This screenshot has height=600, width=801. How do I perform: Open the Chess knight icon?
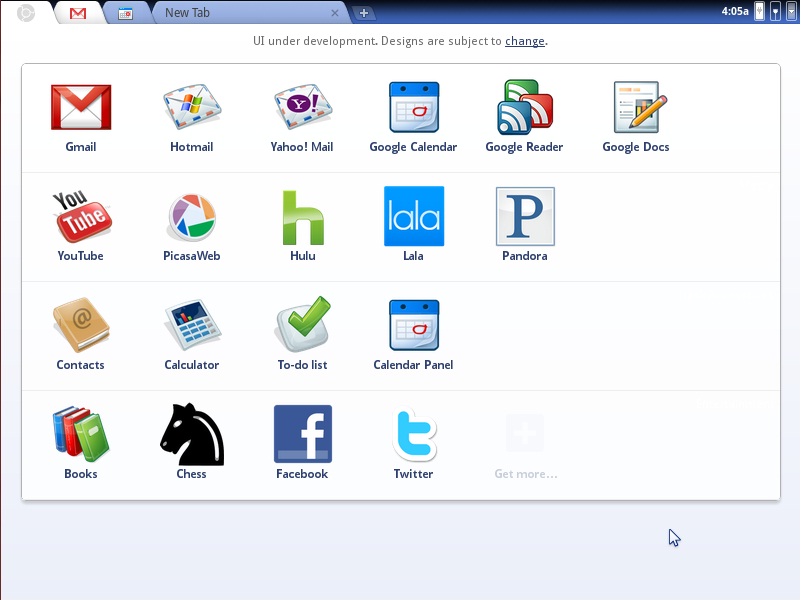192,434
